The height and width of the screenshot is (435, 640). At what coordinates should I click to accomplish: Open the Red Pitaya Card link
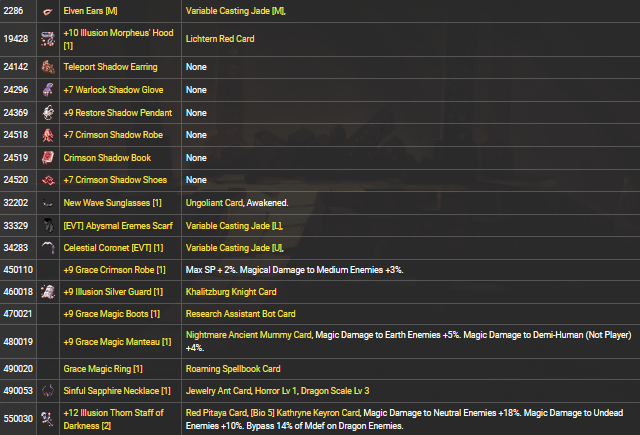[216, 413]
